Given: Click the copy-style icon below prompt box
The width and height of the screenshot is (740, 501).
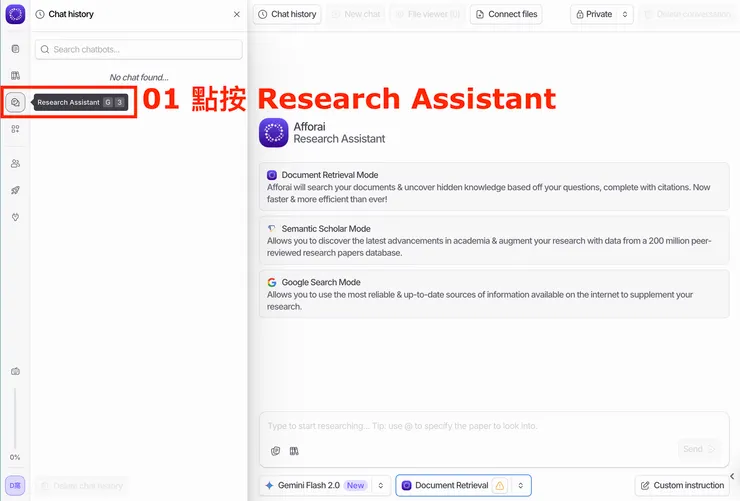Looking at the screenshot, I should tap(276, 451).
